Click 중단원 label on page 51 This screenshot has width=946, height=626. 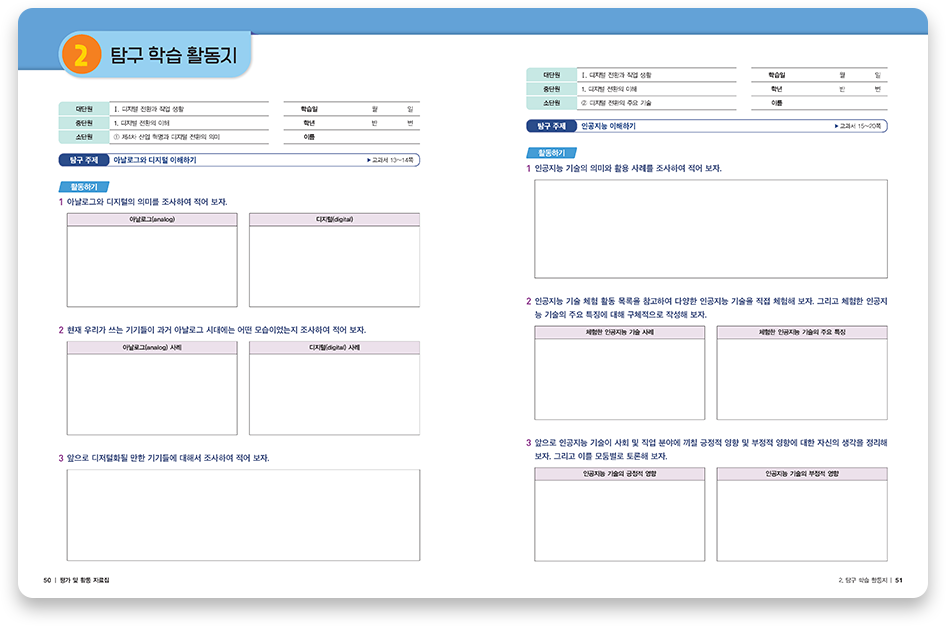tap(551, 89)
